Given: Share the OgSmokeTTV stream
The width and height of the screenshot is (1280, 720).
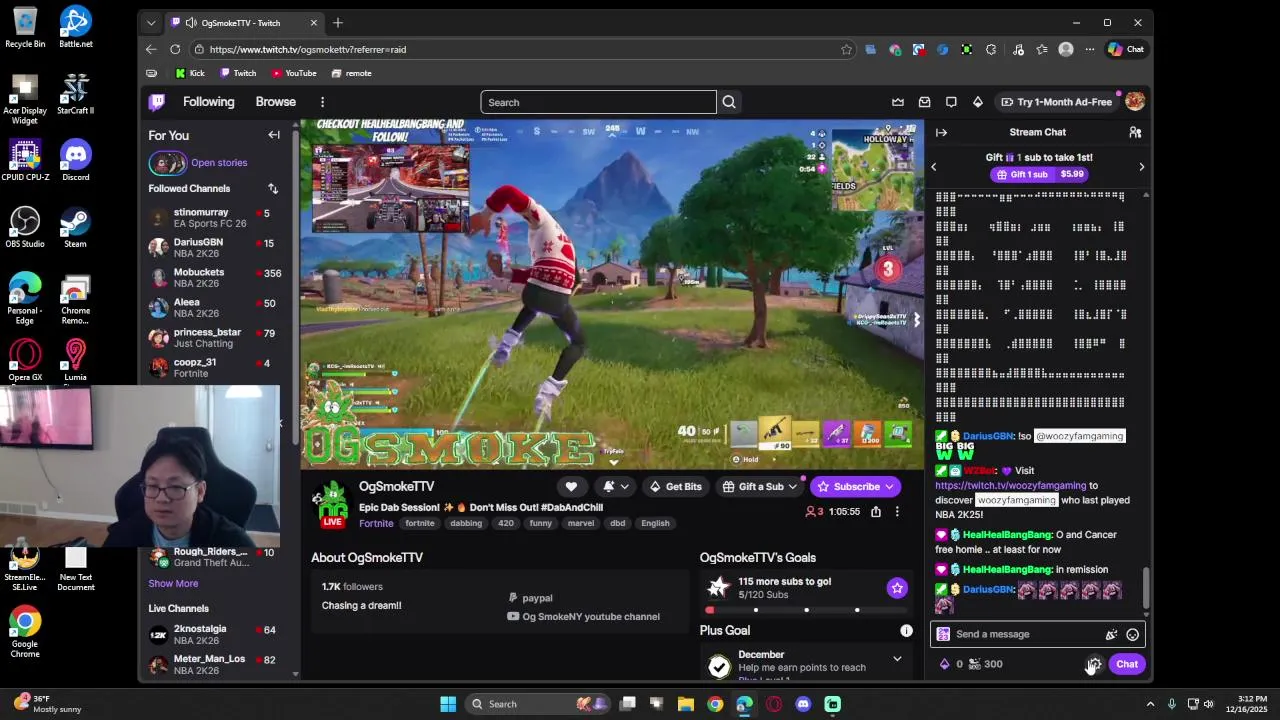Looking at the screenshot, I should pos(875,512).
